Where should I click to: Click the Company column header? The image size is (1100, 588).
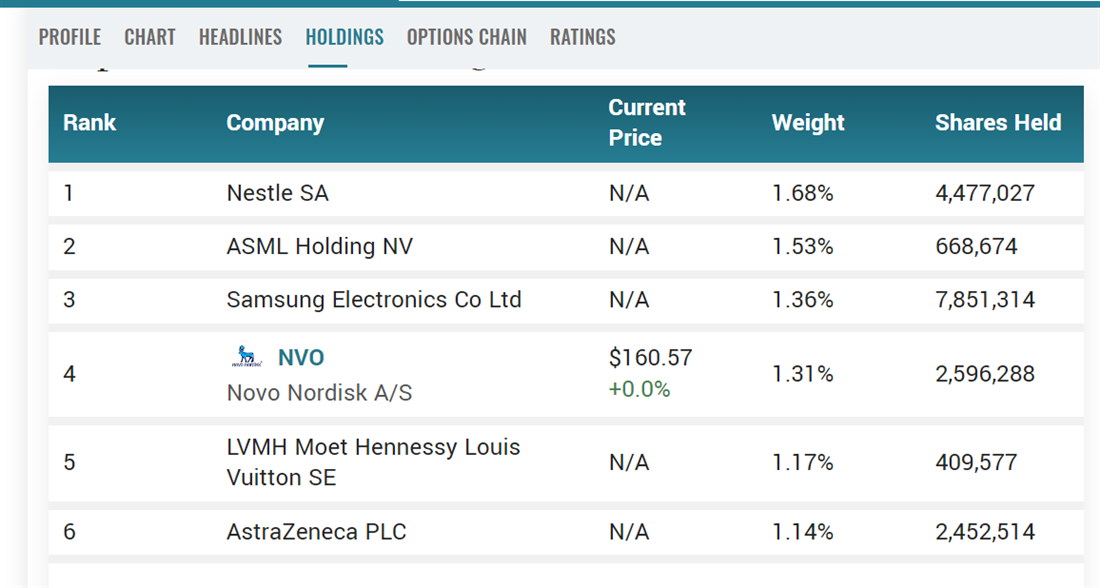275,123
